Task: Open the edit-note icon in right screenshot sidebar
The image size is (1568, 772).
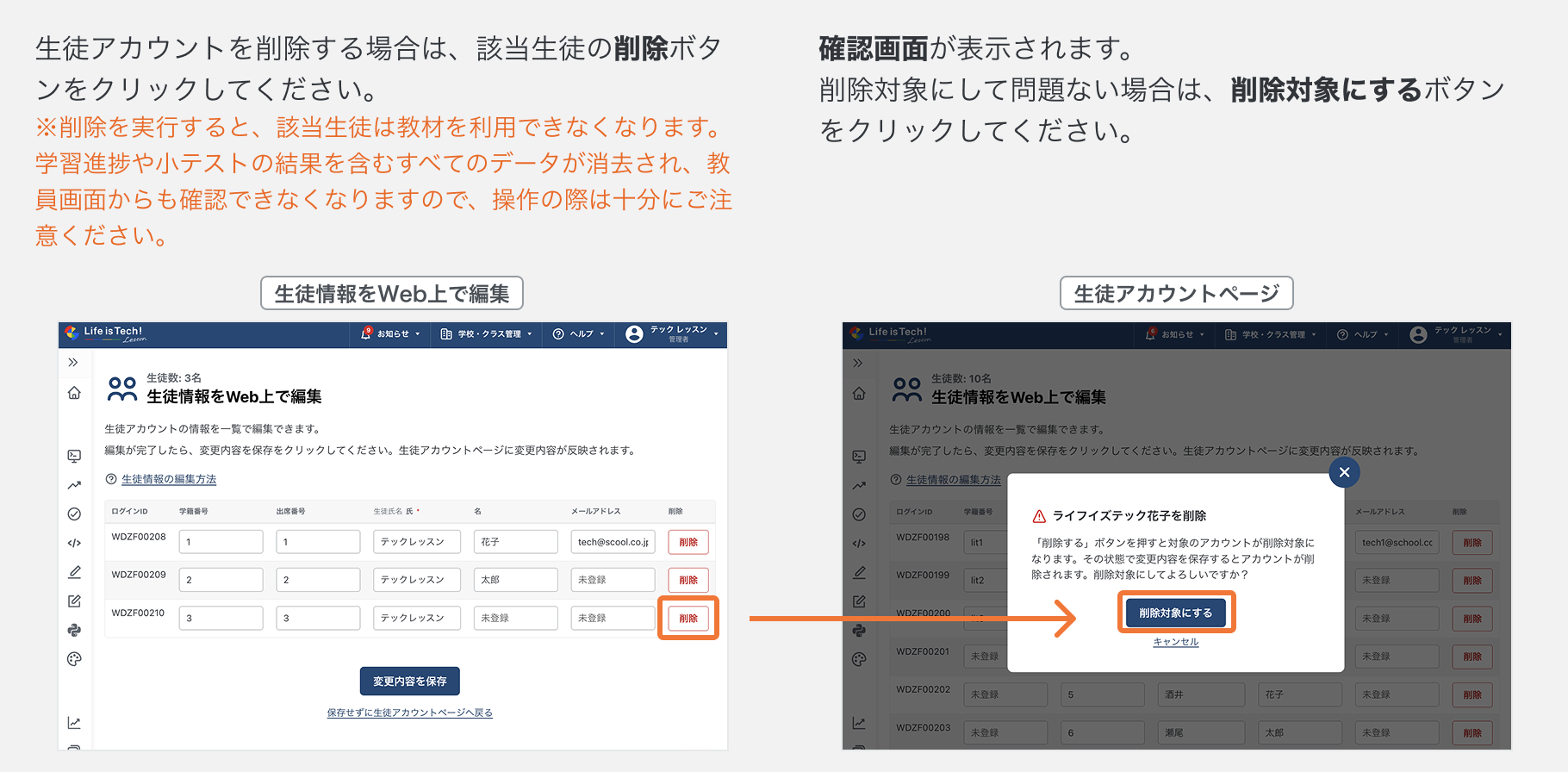Action: click(859, 601)
